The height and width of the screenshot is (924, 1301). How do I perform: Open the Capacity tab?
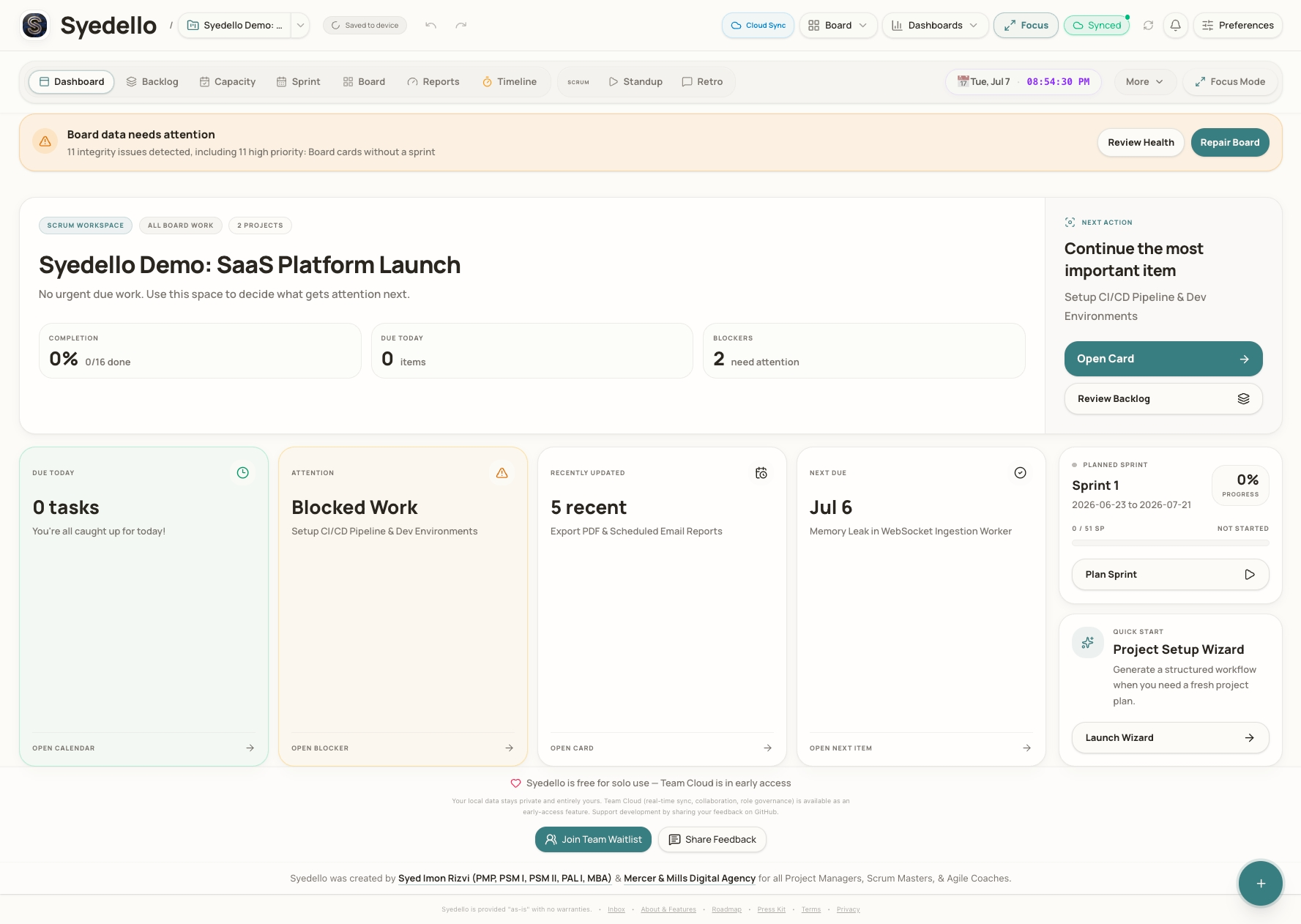(228, 81)
